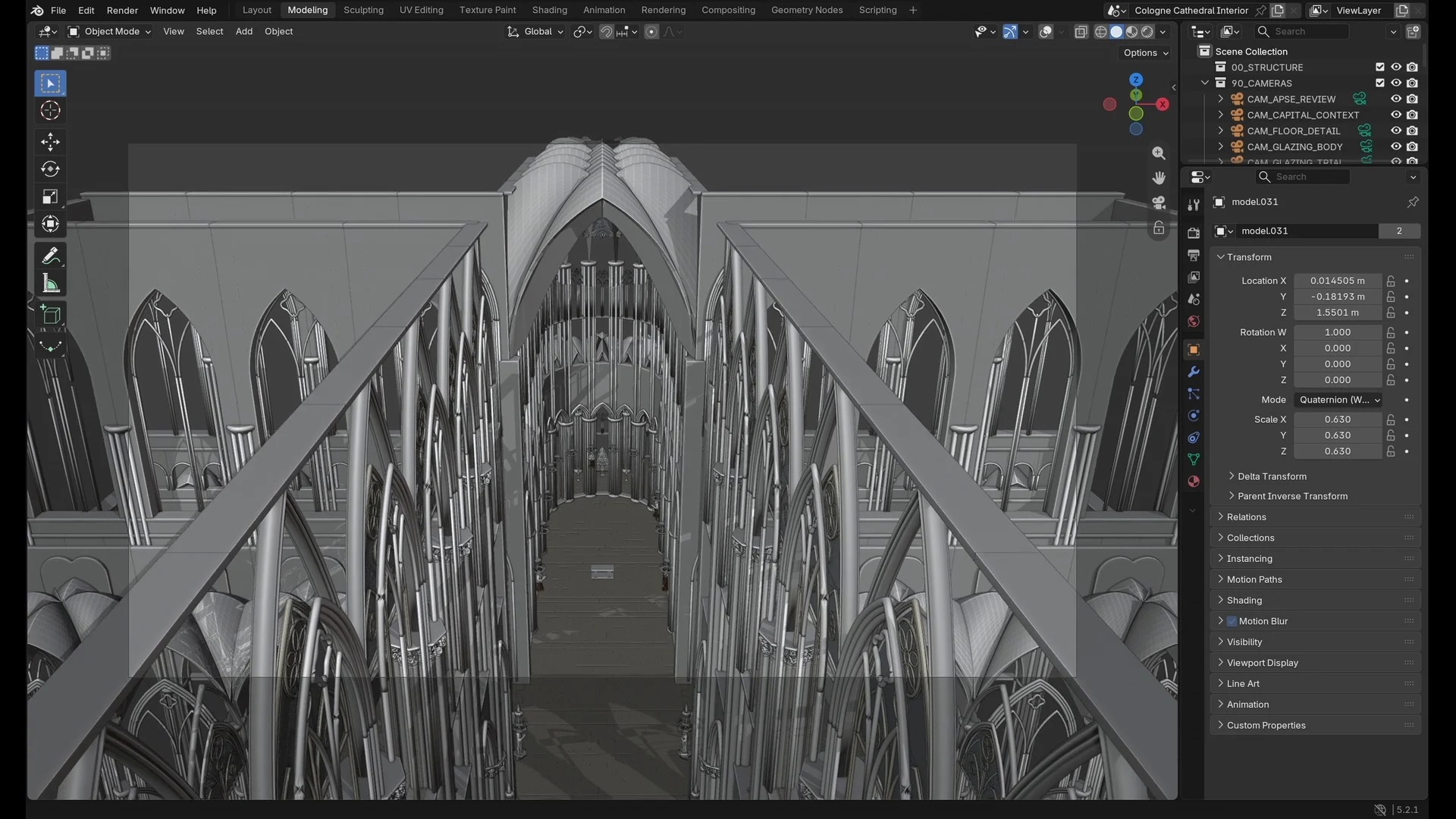
Task: Click the outliner Search field
Action: [x=1301, y=32]
